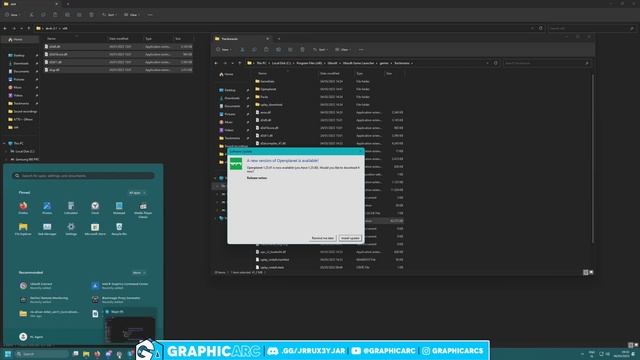Click Copy icon in Trackmania window toolbar
The height and width of the screenshot is (360, 640).
coord(254,49)
